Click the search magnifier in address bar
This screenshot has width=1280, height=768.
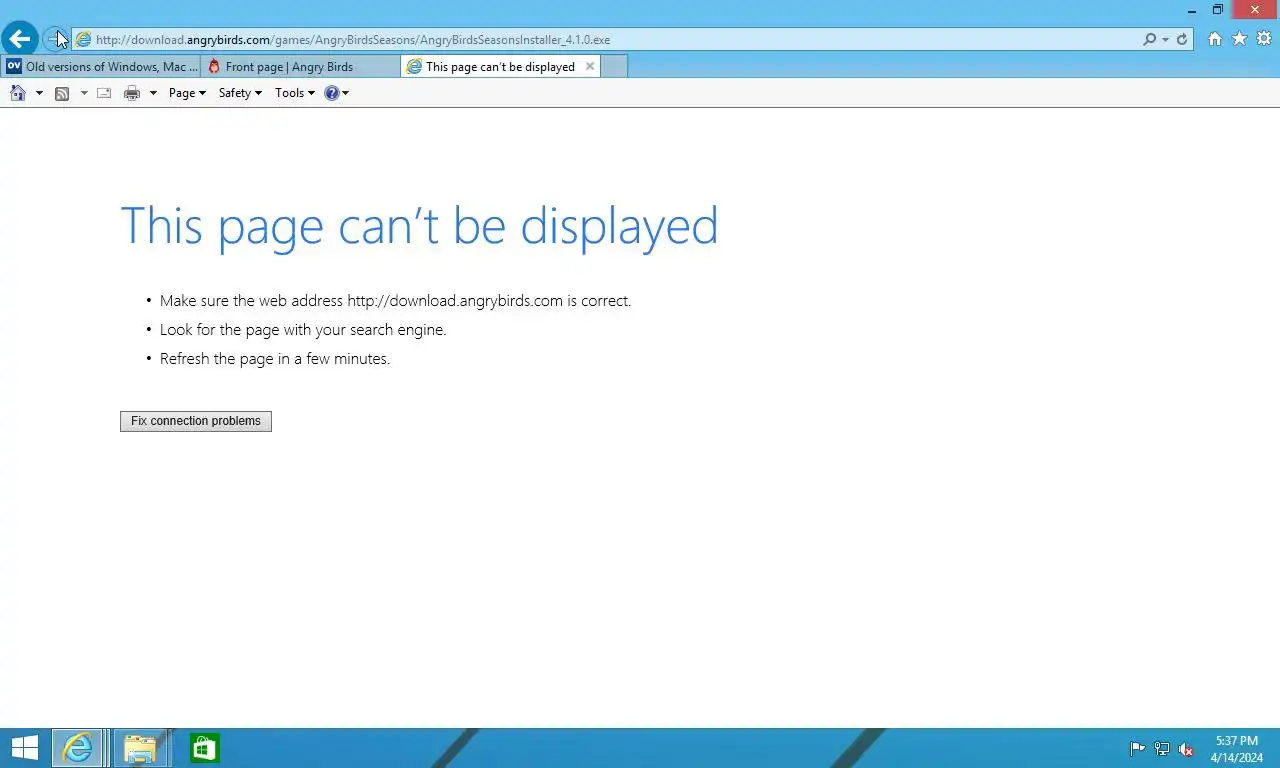tap(1149, 40)
